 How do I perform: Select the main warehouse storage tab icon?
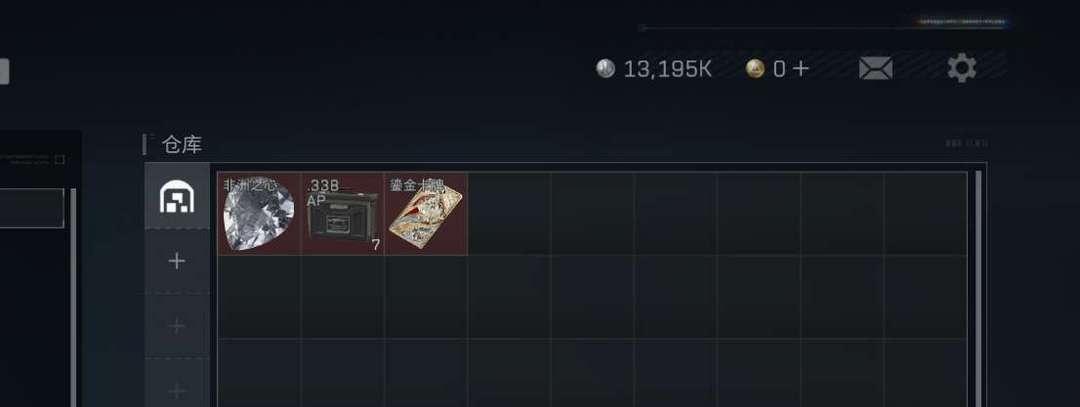177,197
